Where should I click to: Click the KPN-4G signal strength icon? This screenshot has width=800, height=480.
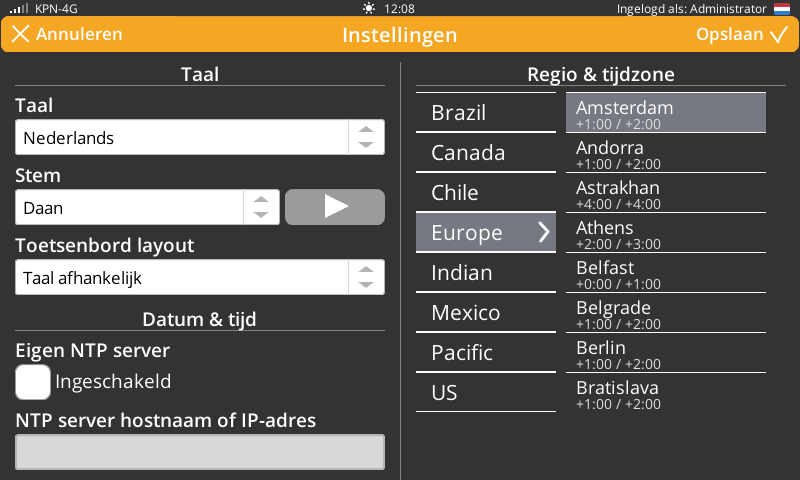[16, 8]
